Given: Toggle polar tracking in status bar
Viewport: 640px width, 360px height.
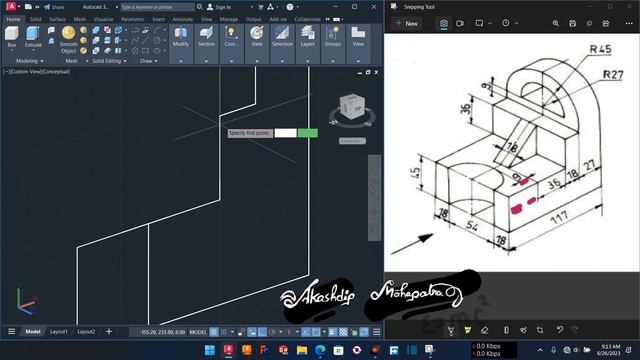Looking at the screenshot, I should [x=272, y=332].
